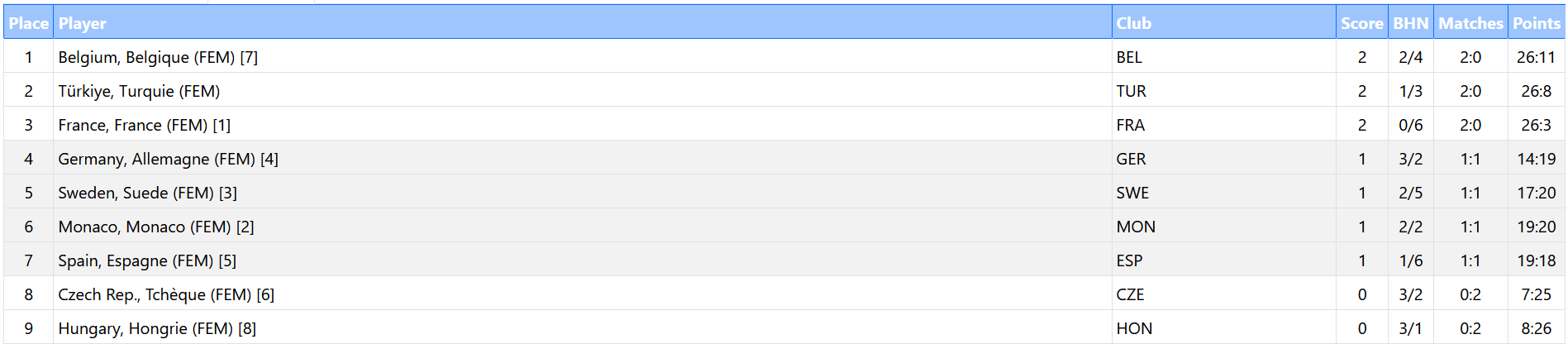This screenshot has width=1568, height=344.
Task: Sort table by Score header
Action: pos(1361,23)
